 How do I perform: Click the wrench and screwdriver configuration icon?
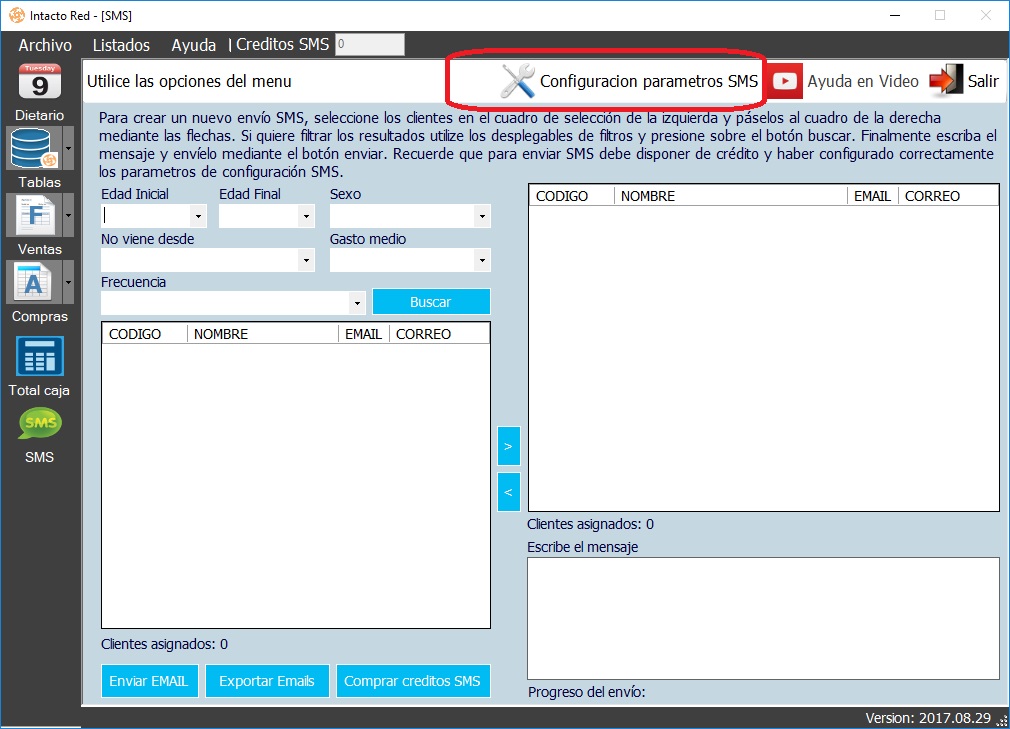click(518, 81)
